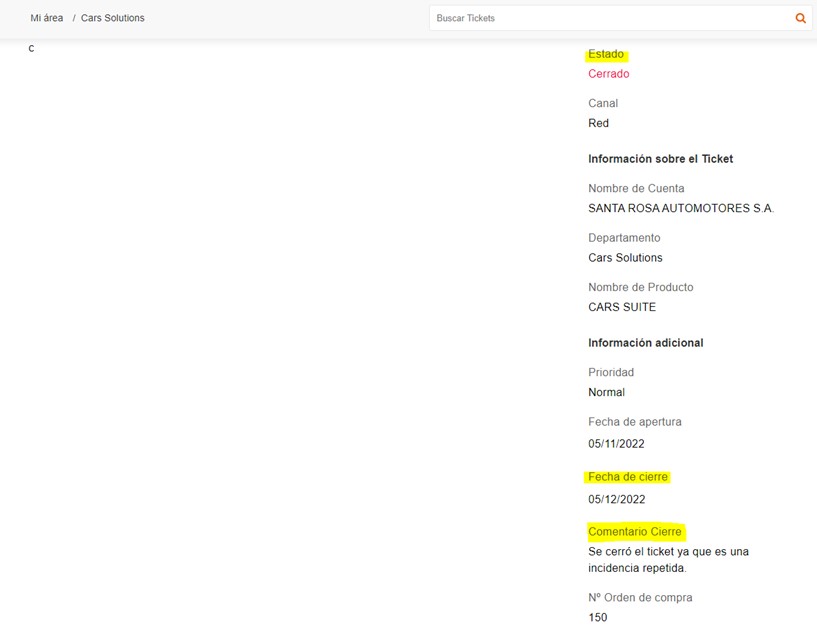Click the Departamento value Cars Solutions
Screen dimensions: 817x635
[625, 258]
